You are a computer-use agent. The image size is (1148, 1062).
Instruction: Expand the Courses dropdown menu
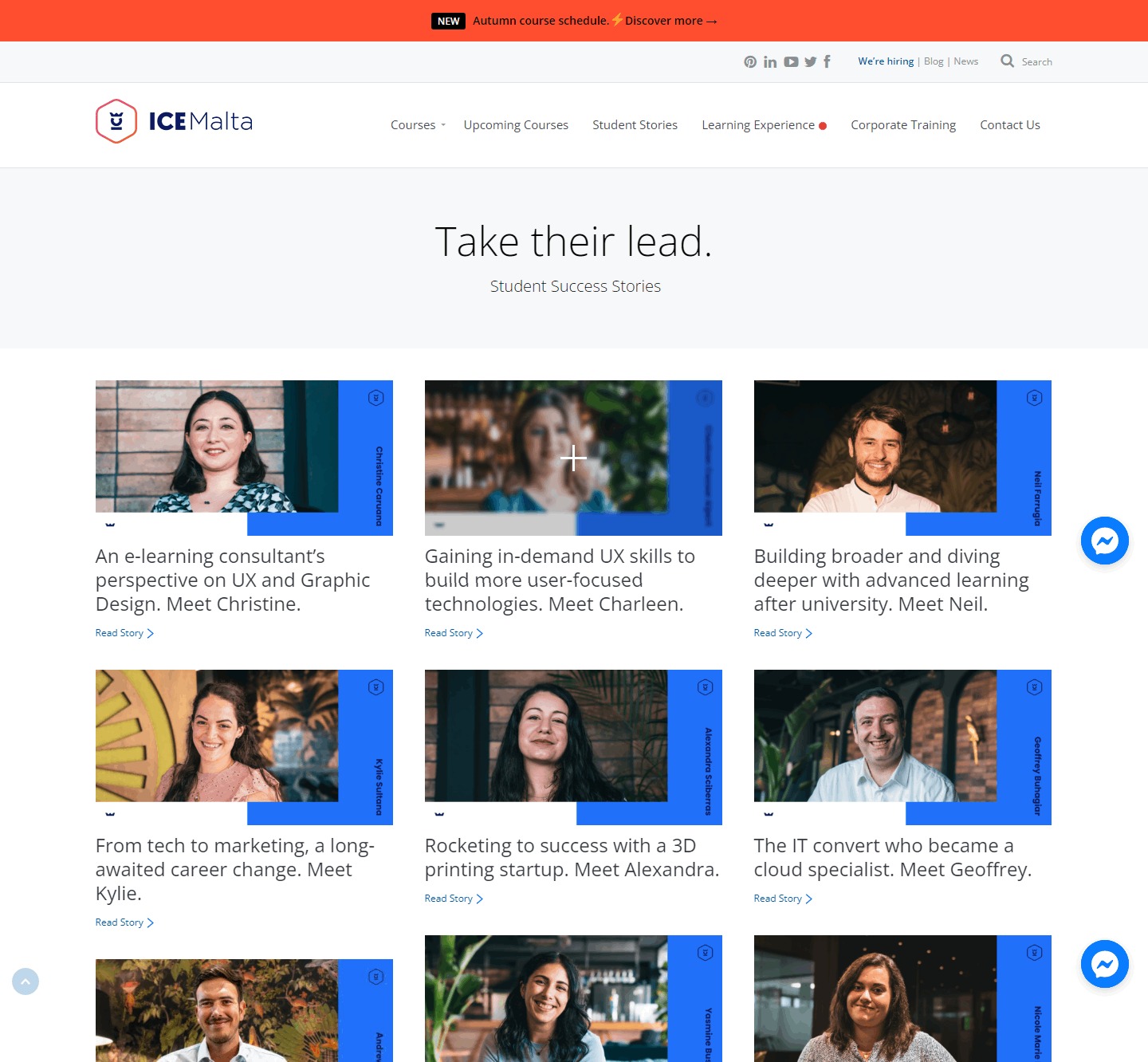(418, 125)
